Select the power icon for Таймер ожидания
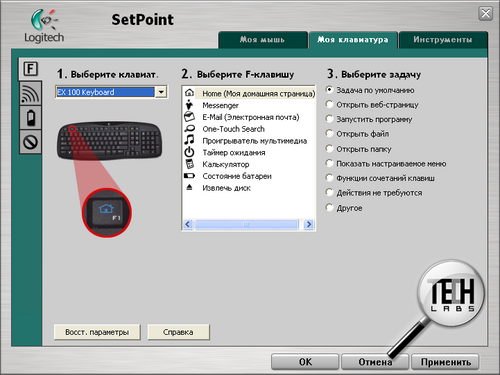This screenshot has height=375, width=500. [189, 152]
